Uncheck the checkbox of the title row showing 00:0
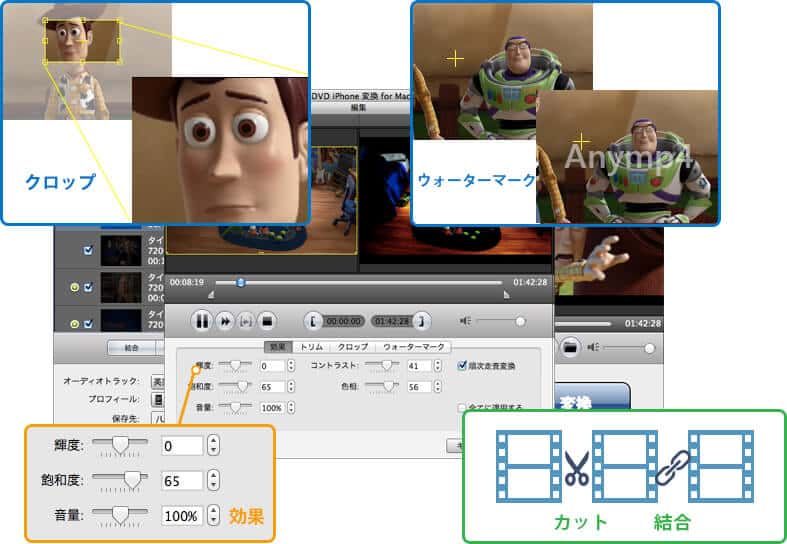Screen dimensions: 787x544 click(88, 288)
